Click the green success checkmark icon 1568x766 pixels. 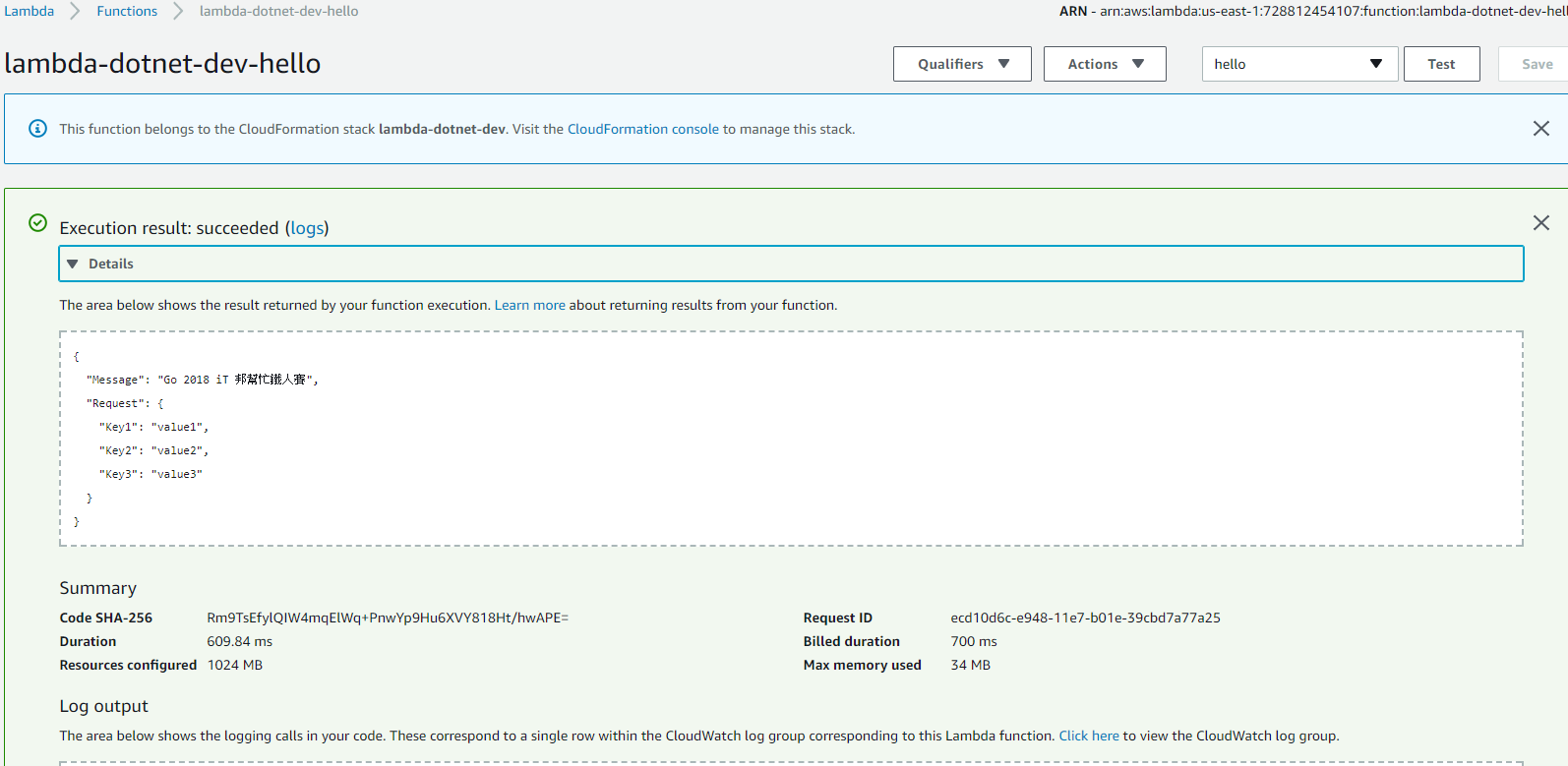coord(37,223)
